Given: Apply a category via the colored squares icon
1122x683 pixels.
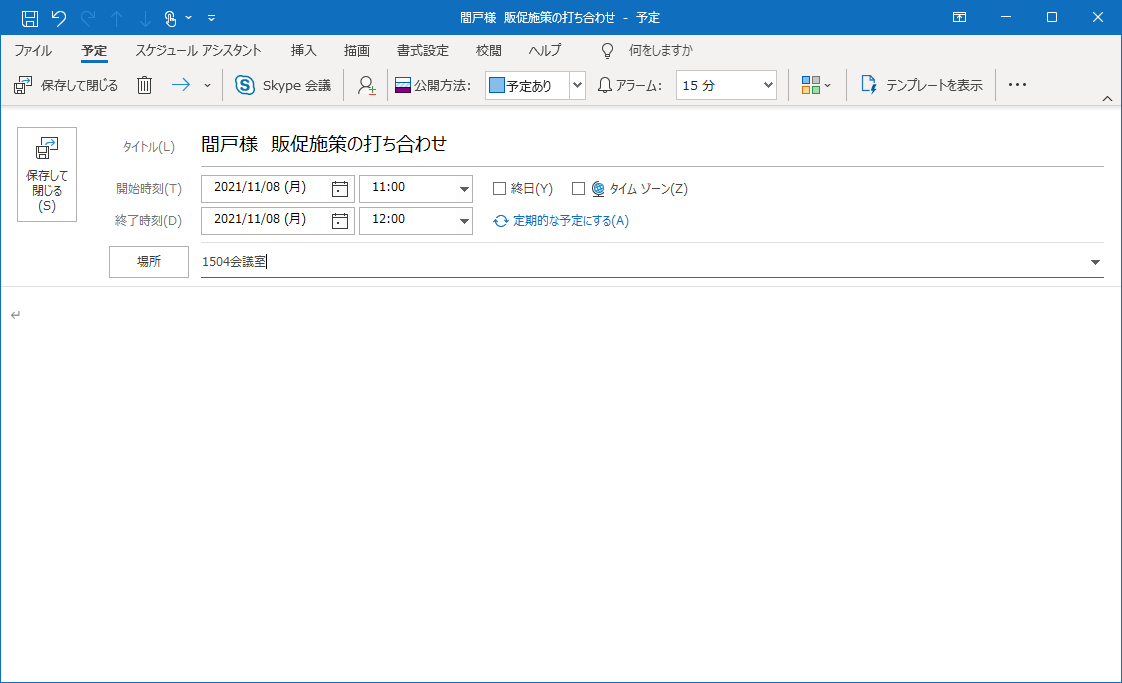Looking at the screenshot, I should 812,85.
